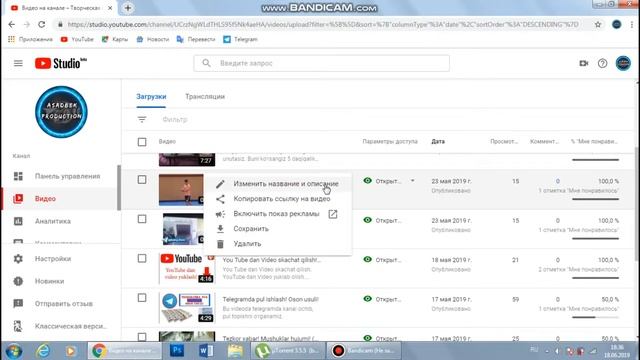This screenshot has width=640, height=360.
Task: Click the create video camera icon
Action: pyautogui.click(x=584, y=63)
